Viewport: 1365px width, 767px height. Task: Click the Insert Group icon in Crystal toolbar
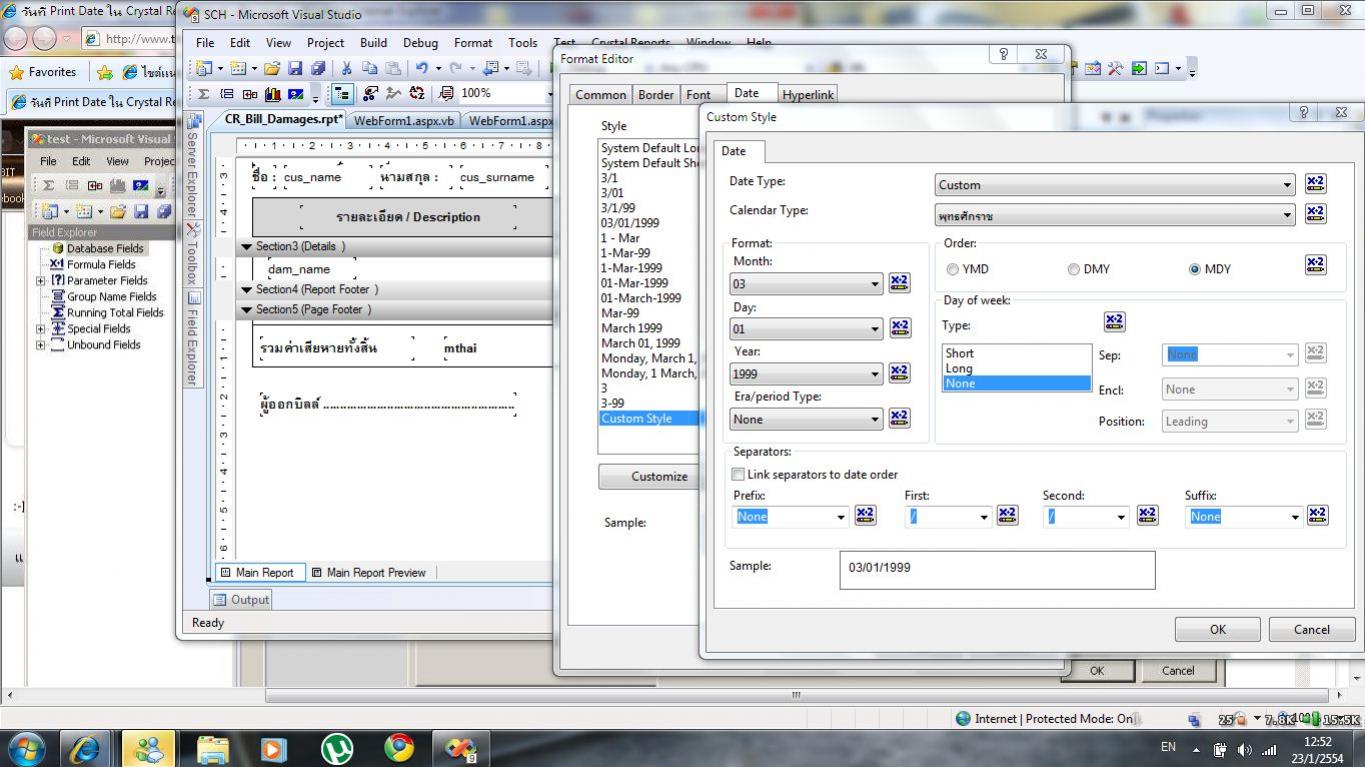pos(226,94)
